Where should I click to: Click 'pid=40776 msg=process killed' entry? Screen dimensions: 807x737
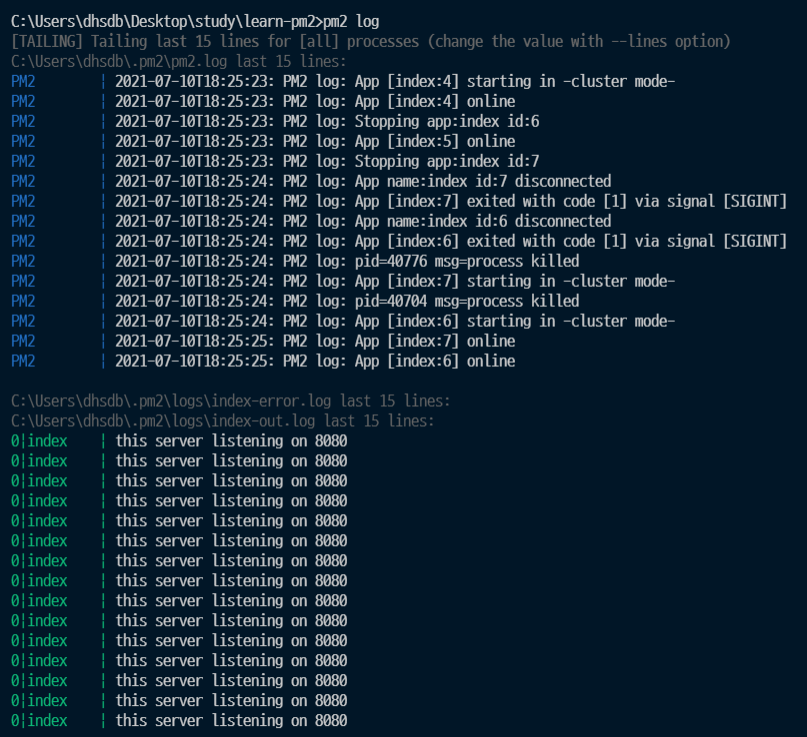click(x=295, y=261)
